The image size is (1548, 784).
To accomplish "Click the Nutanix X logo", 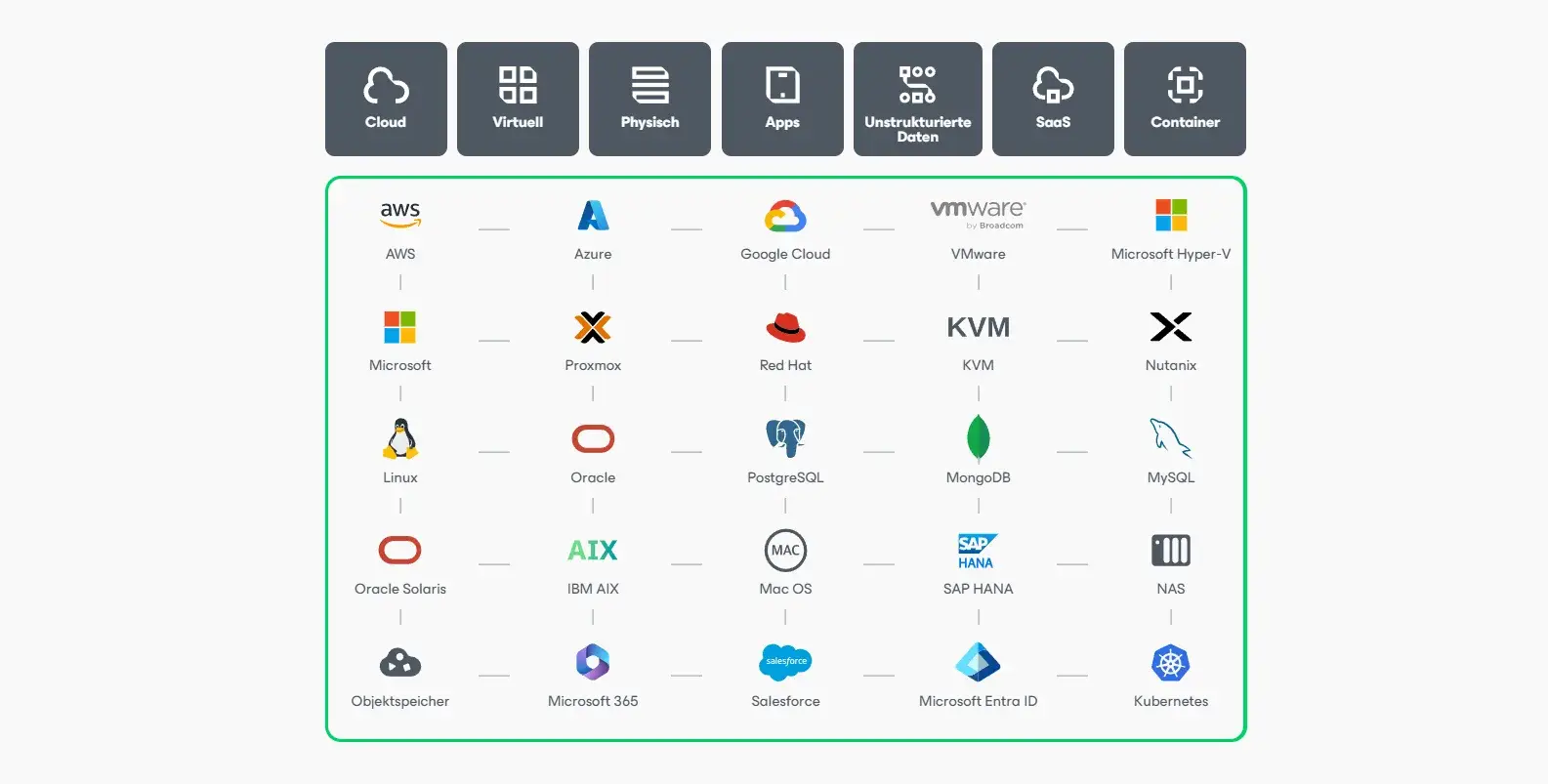I will pos(1171,327).
